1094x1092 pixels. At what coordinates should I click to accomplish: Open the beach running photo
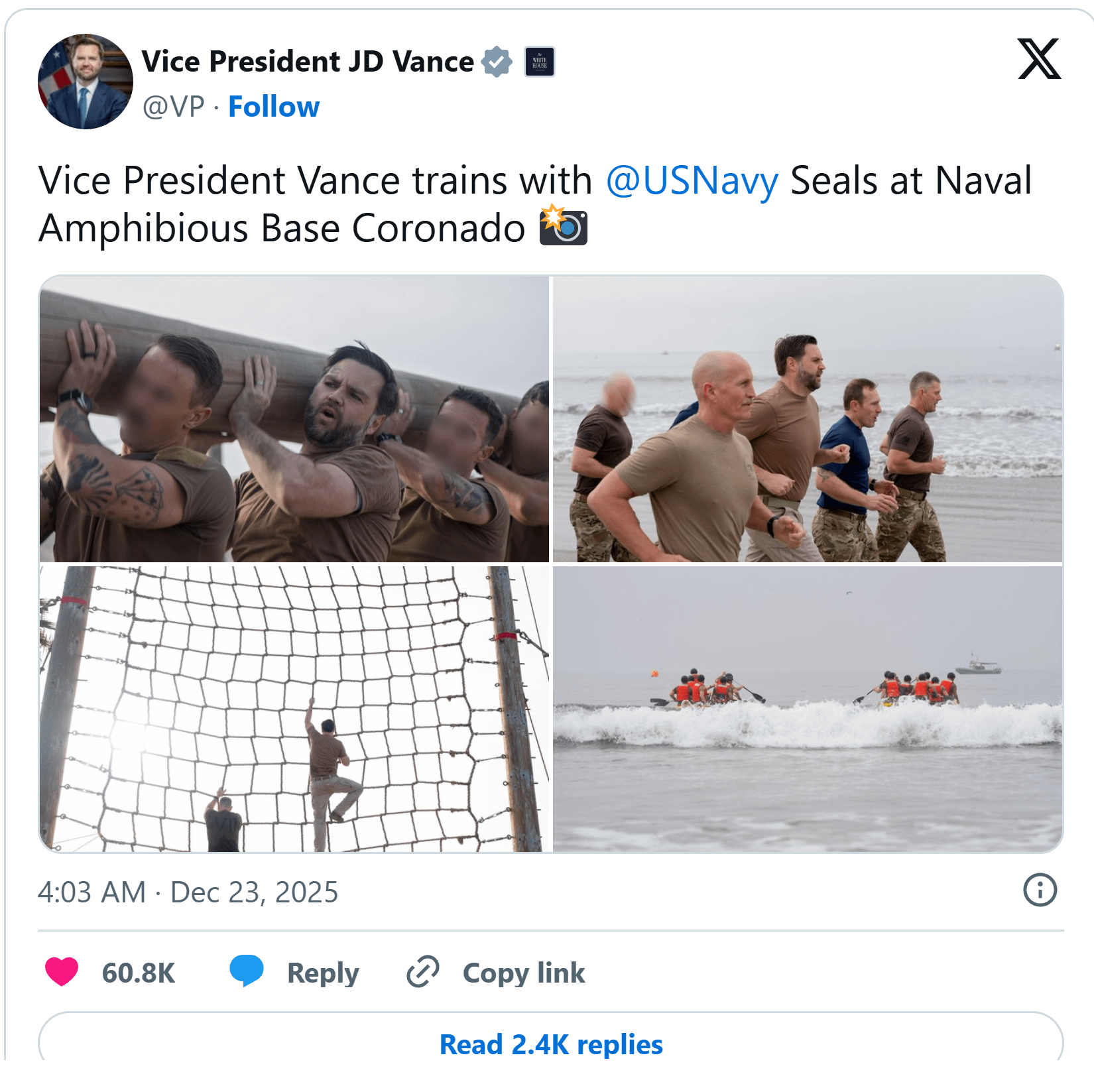(x=808, y=419)
